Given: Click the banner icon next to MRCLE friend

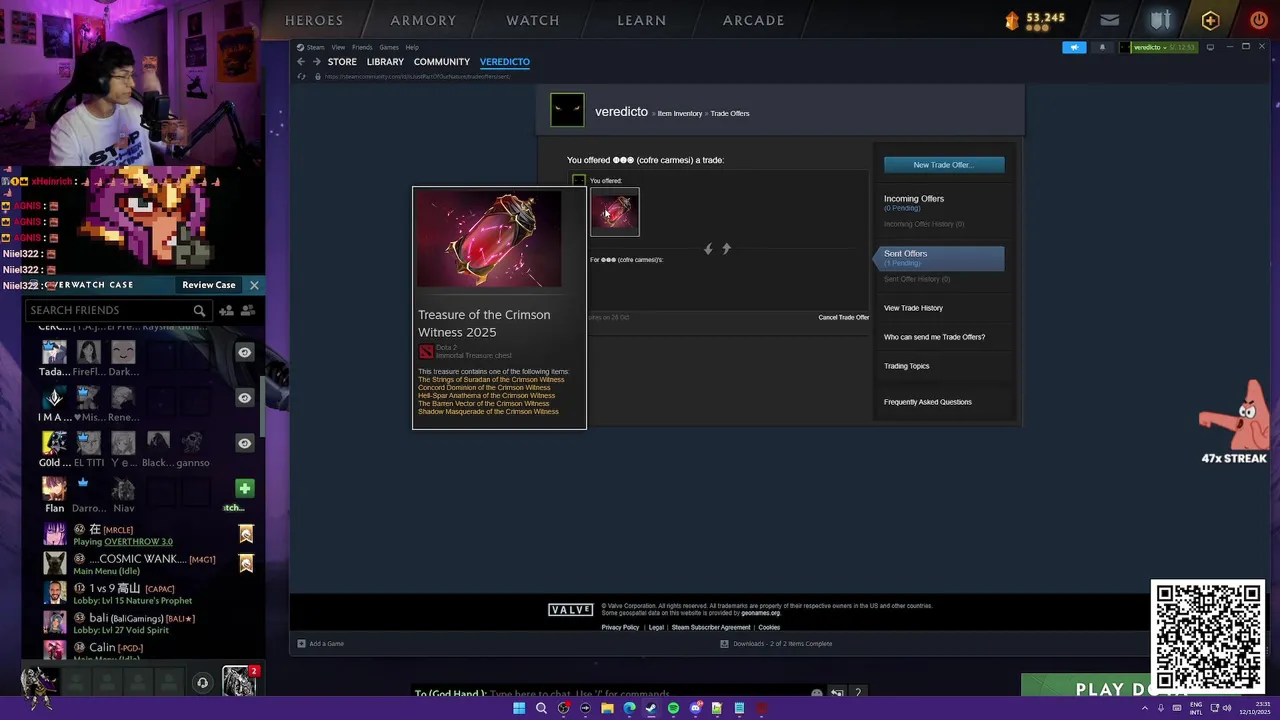Looking at the screenshot, I should pos(246,534).
